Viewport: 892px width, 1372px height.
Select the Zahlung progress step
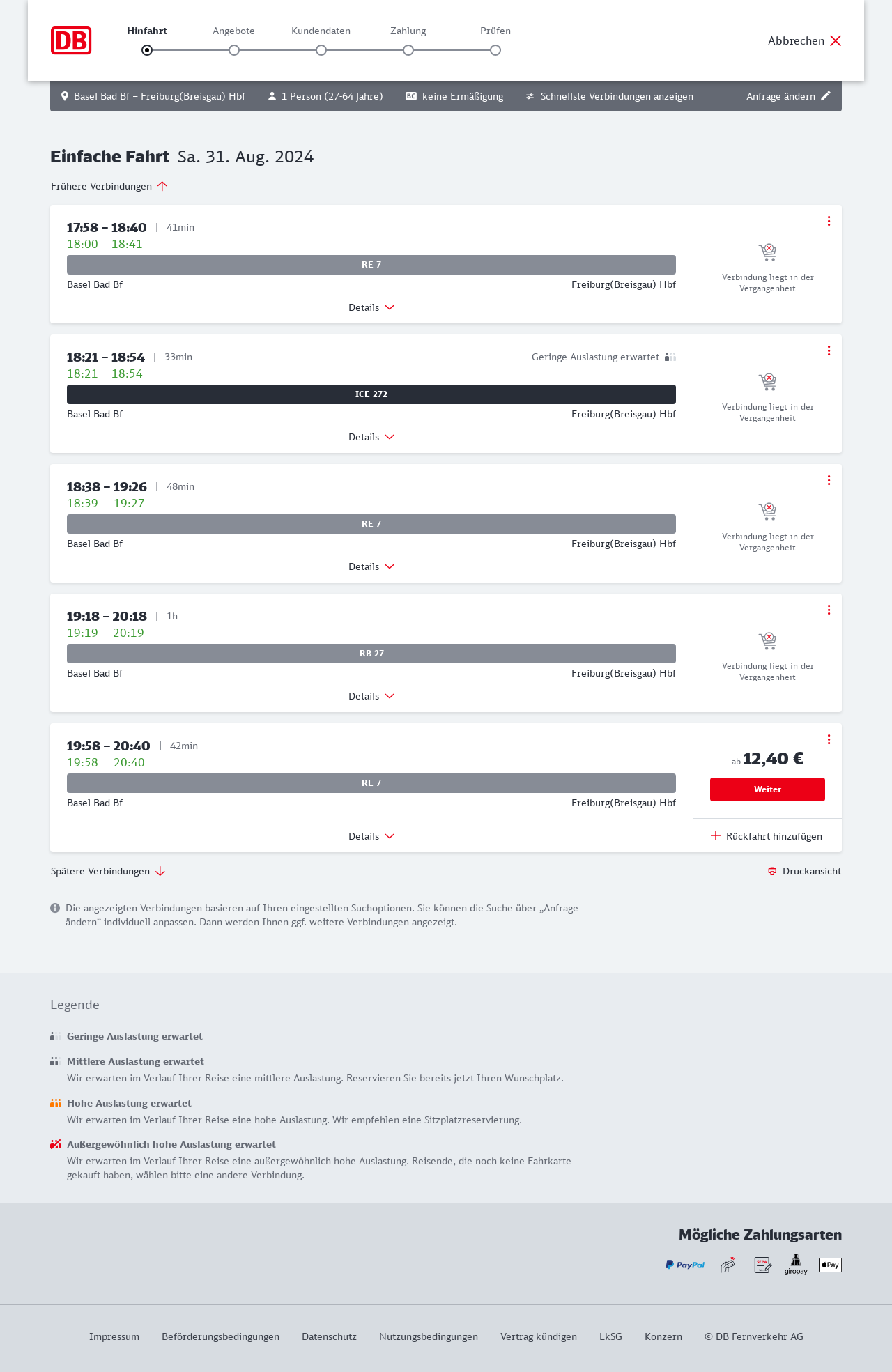click(x=408, y=49)
